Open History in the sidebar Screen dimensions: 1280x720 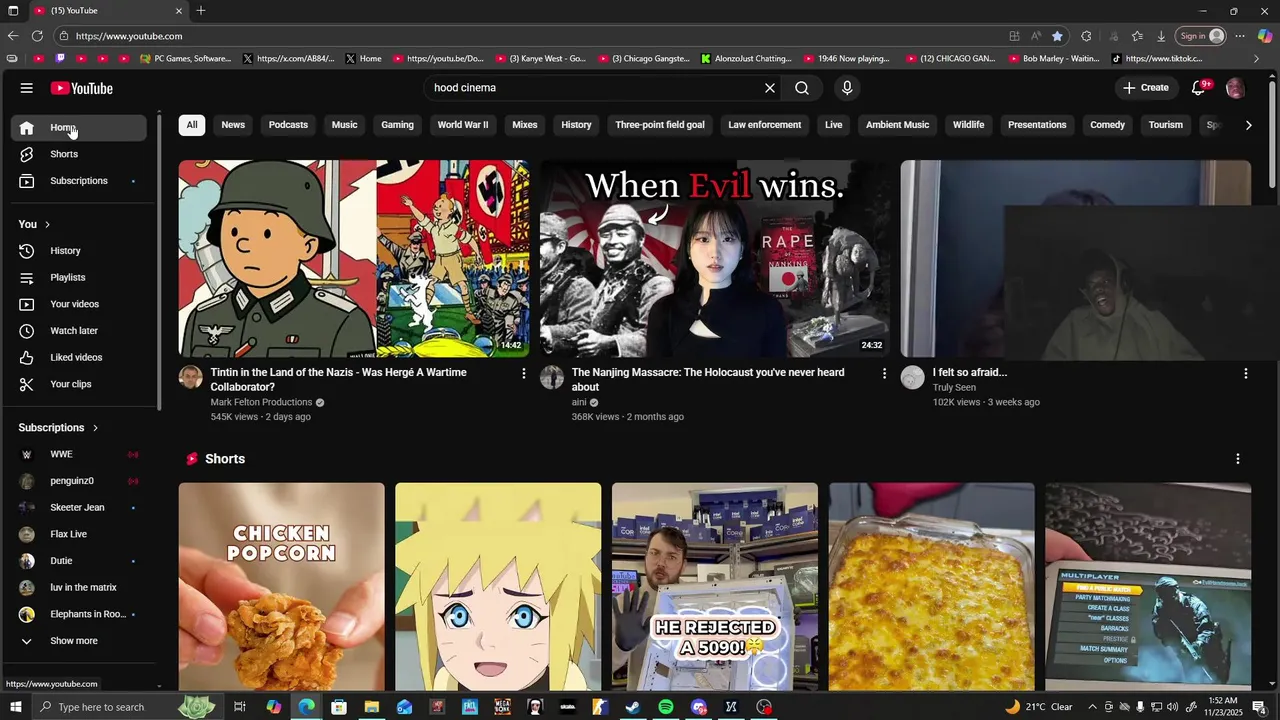(79, 251)
